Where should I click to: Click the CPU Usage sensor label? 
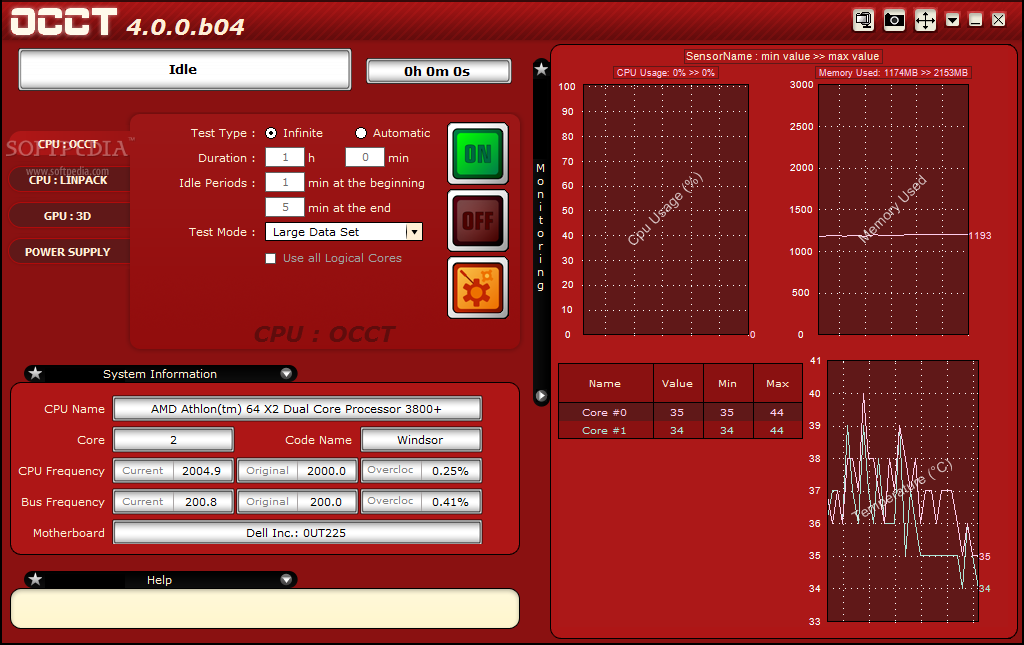665,72
